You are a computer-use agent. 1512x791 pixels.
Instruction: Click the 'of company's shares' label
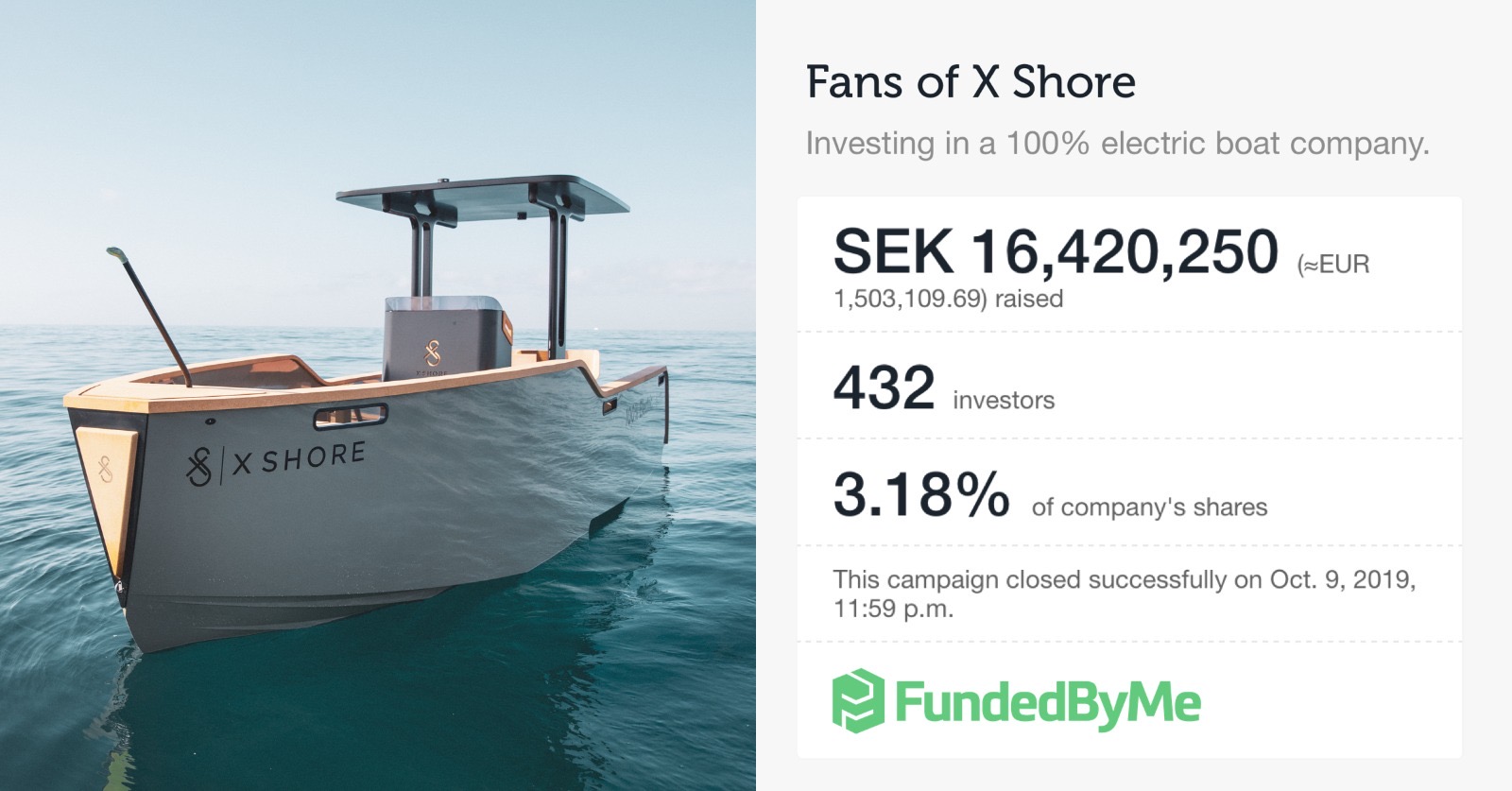pyautogui.click(x=1149, y=507)
